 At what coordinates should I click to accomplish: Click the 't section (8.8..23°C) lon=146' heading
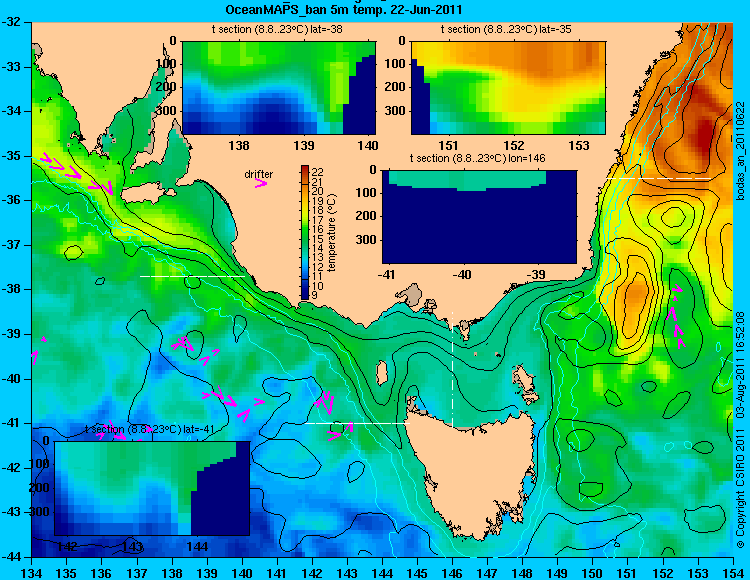pyautogui.click(x=477, y=158)
